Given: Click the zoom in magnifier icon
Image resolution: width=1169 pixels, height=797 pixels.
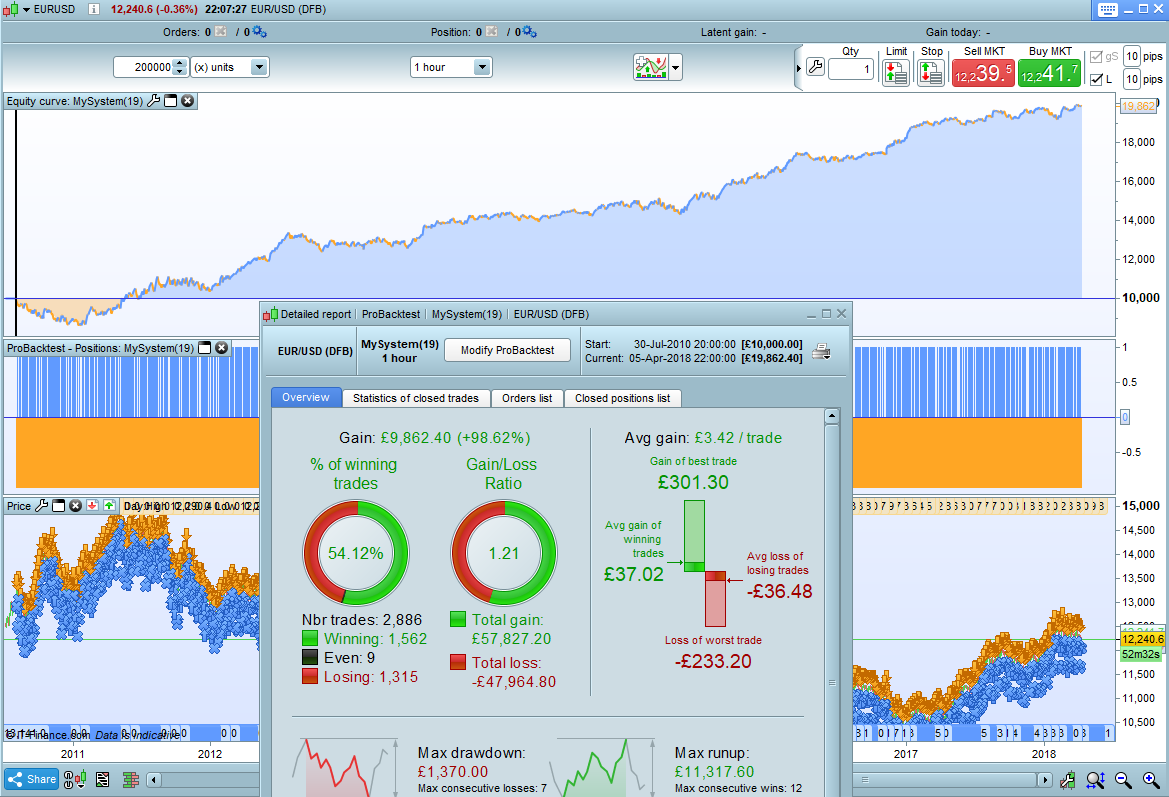Looking at the screenshot, I should click(x=1150, y=780).
